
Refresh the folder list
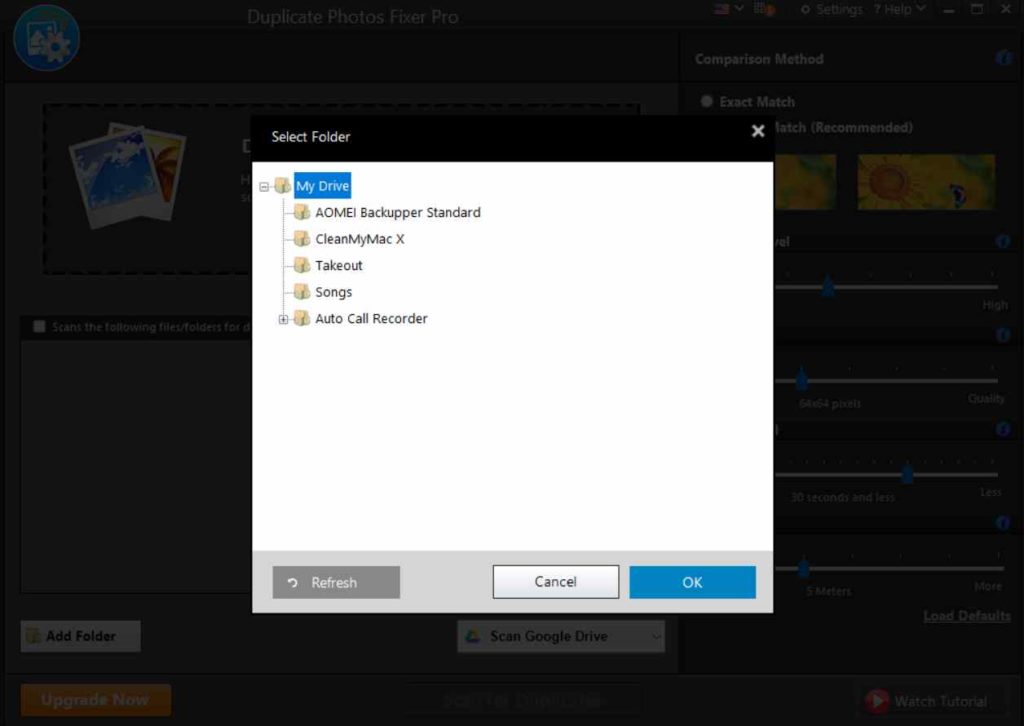pos(336,582)
